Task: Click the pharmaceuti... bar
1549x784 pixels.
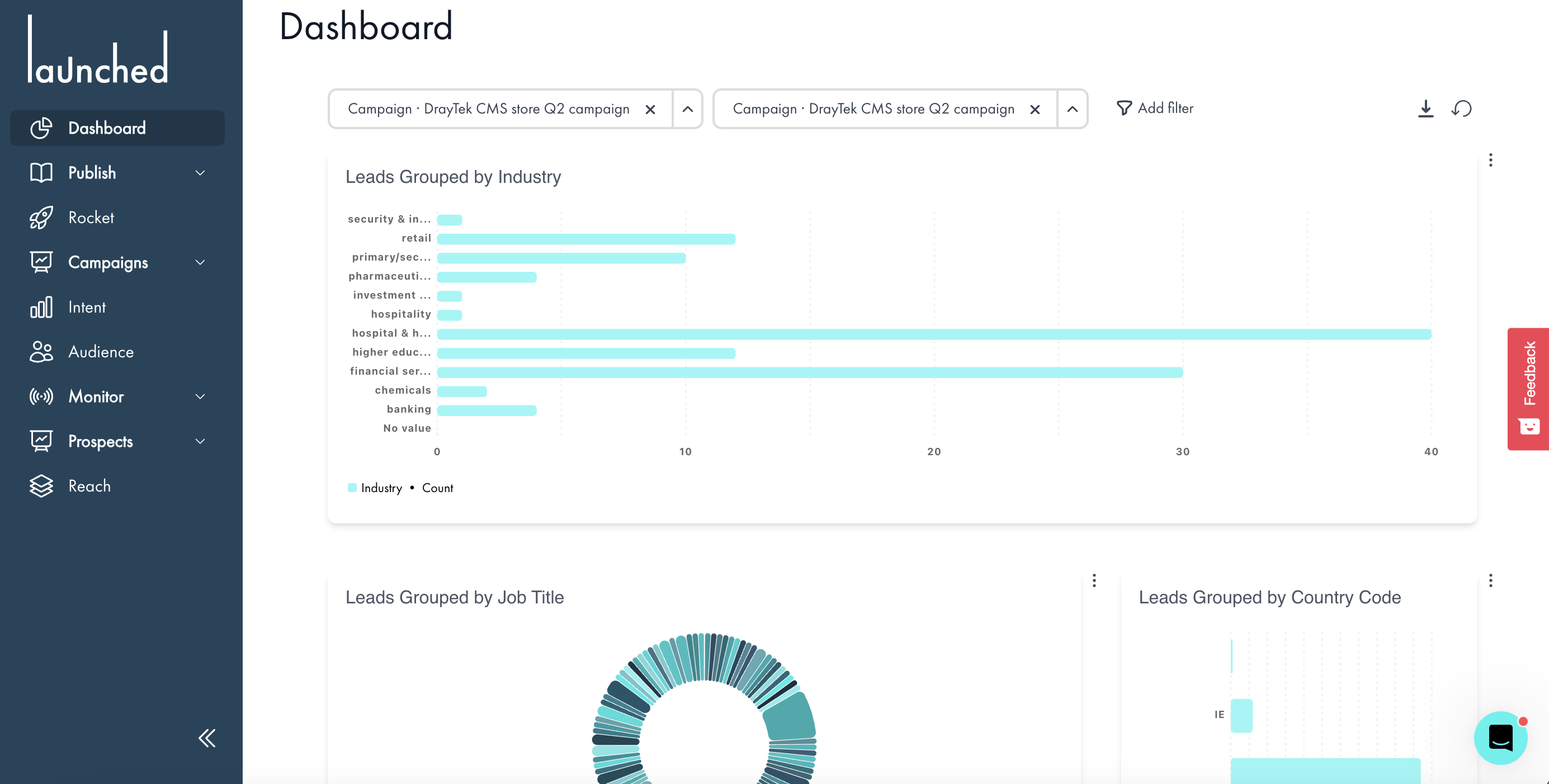Action: pos(487,277)
